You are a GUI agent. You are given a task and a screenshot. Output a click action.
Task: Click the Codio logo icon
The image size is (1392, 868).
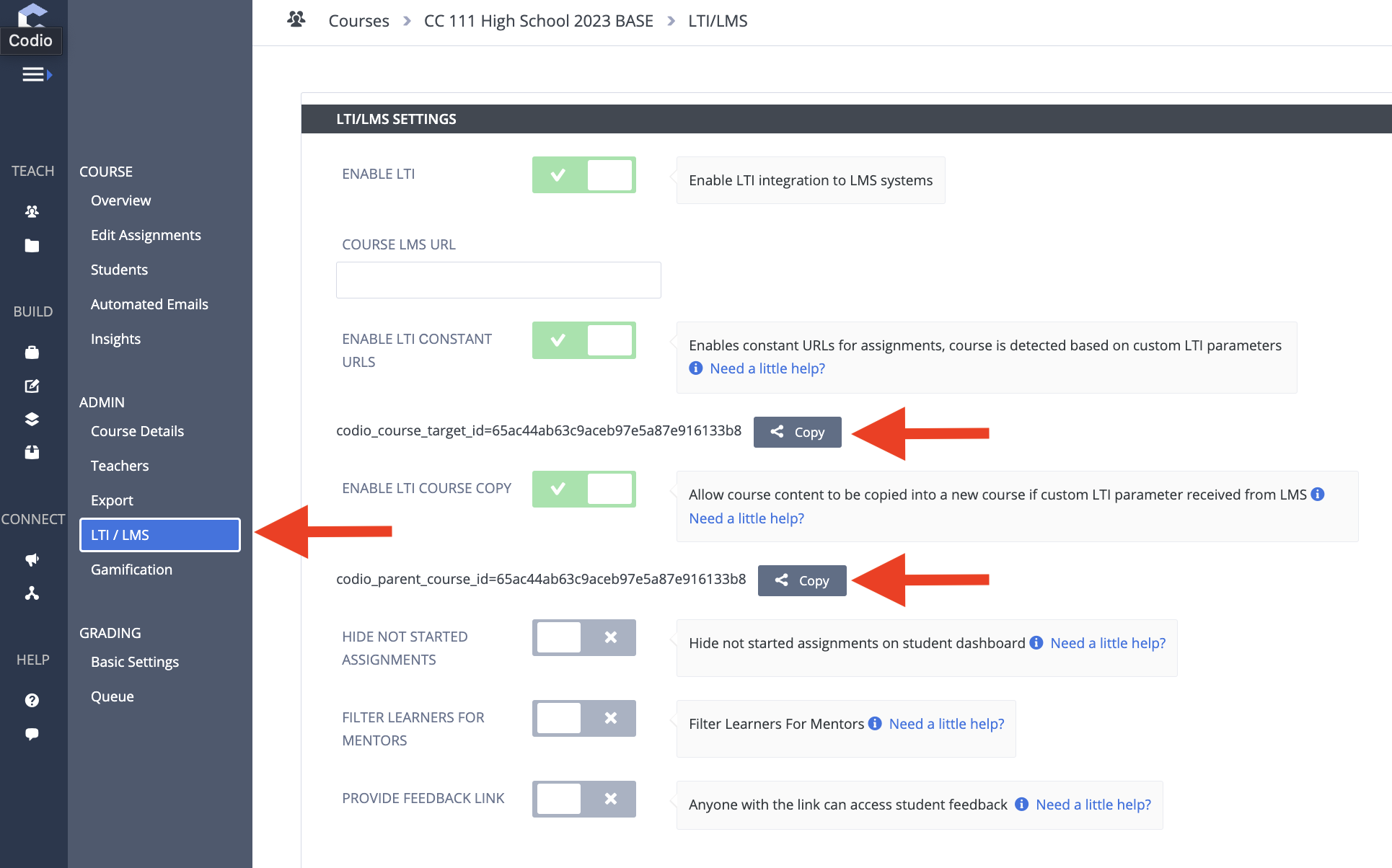coord(32,14)
